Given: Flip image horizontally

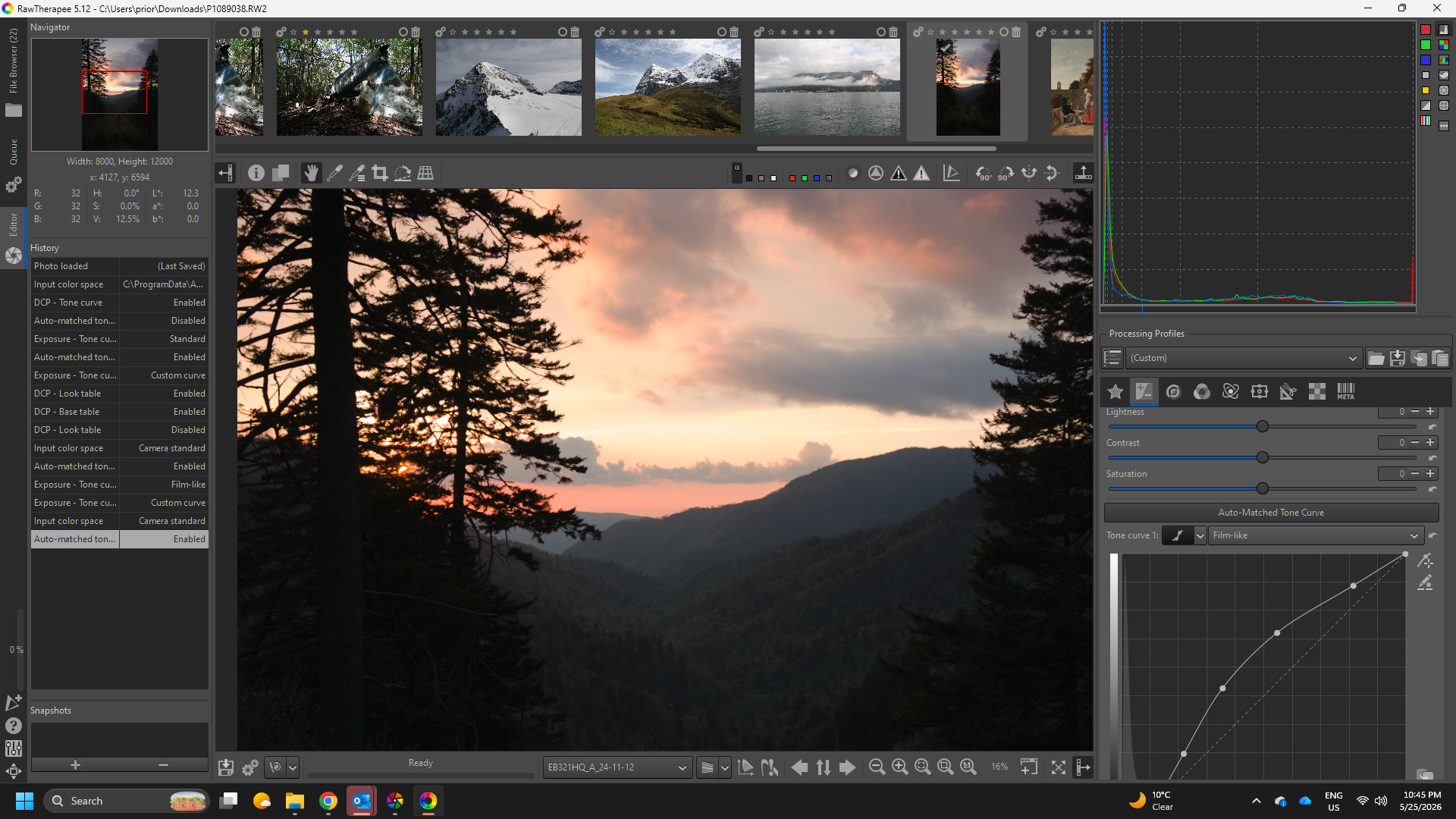Looking at the screenshot, I should click(x=1029, y=173).
